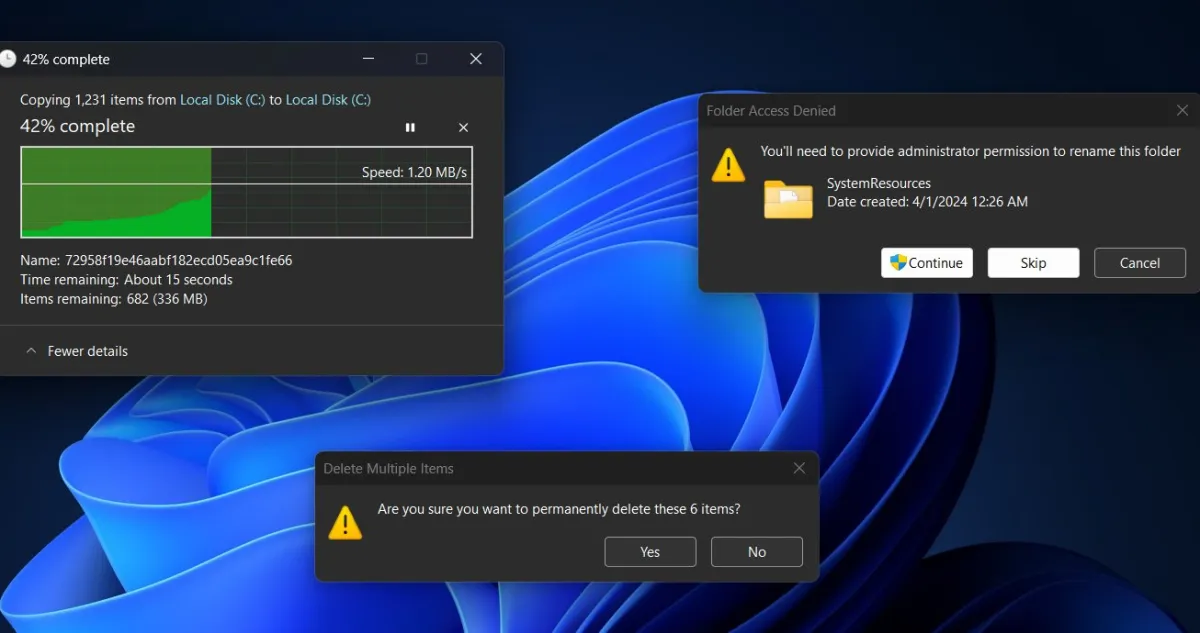Screen dimensions: 1200x633
Task: Minimize the 42% complete copy window
Action: [x=368, y=59]
